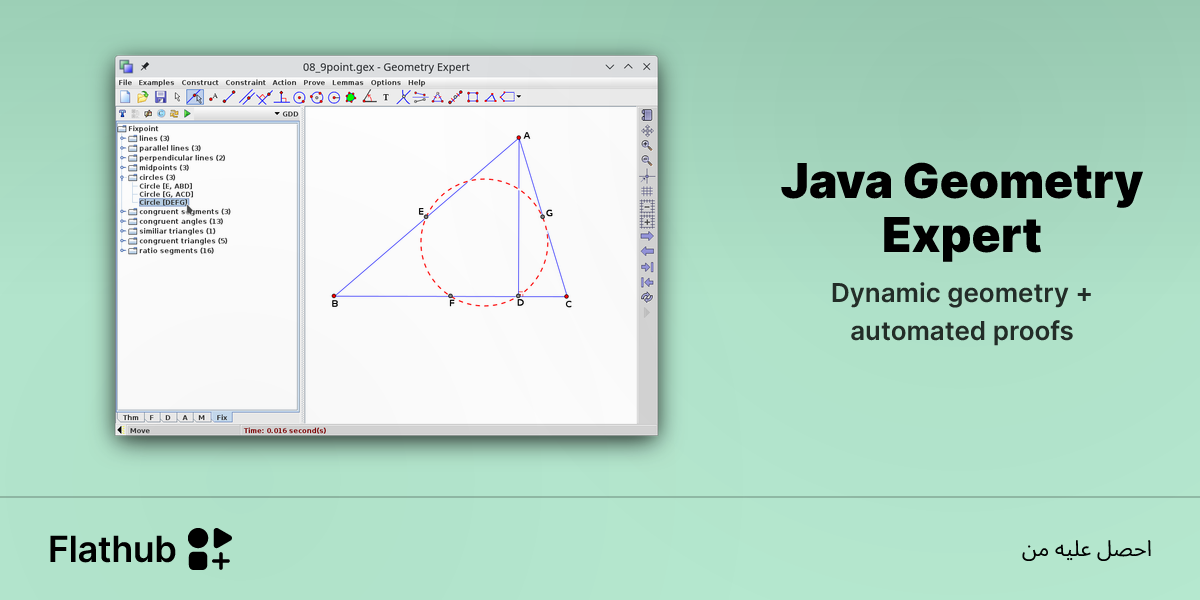Choose the arrow Select pointer tool

(x=178, y=97)
